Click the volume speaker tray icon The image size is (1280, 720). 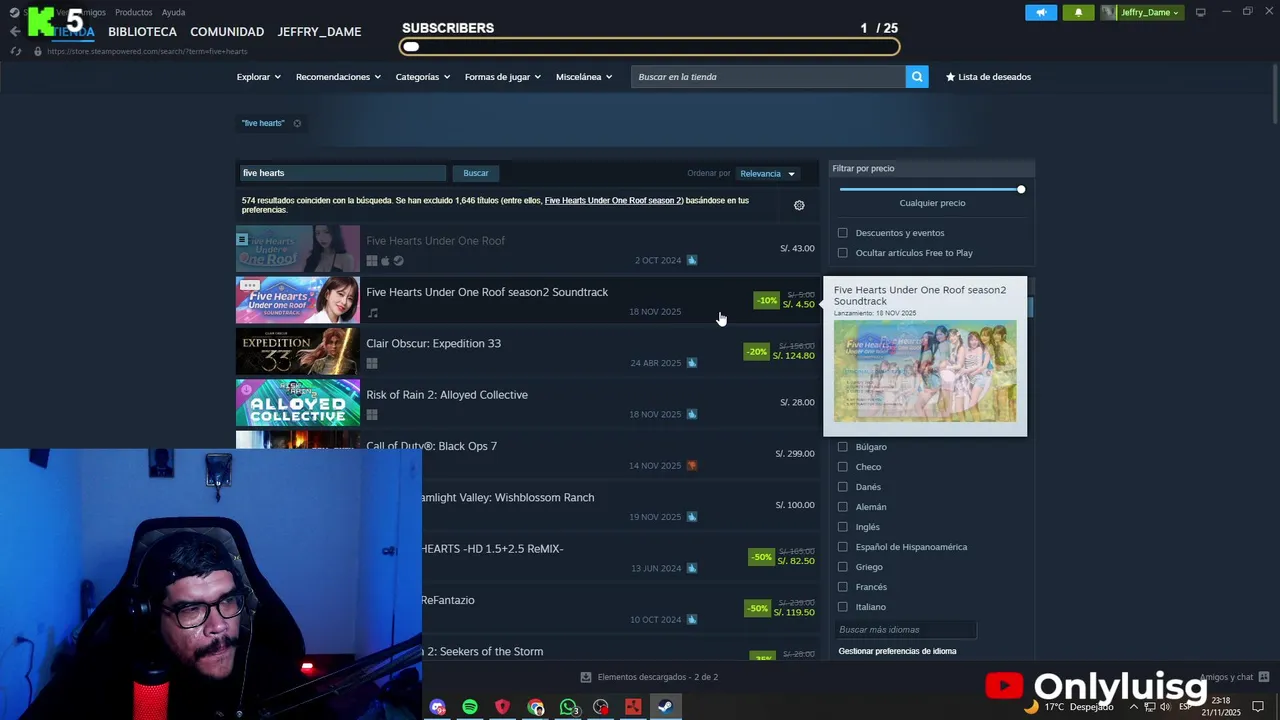(1166, 707)
